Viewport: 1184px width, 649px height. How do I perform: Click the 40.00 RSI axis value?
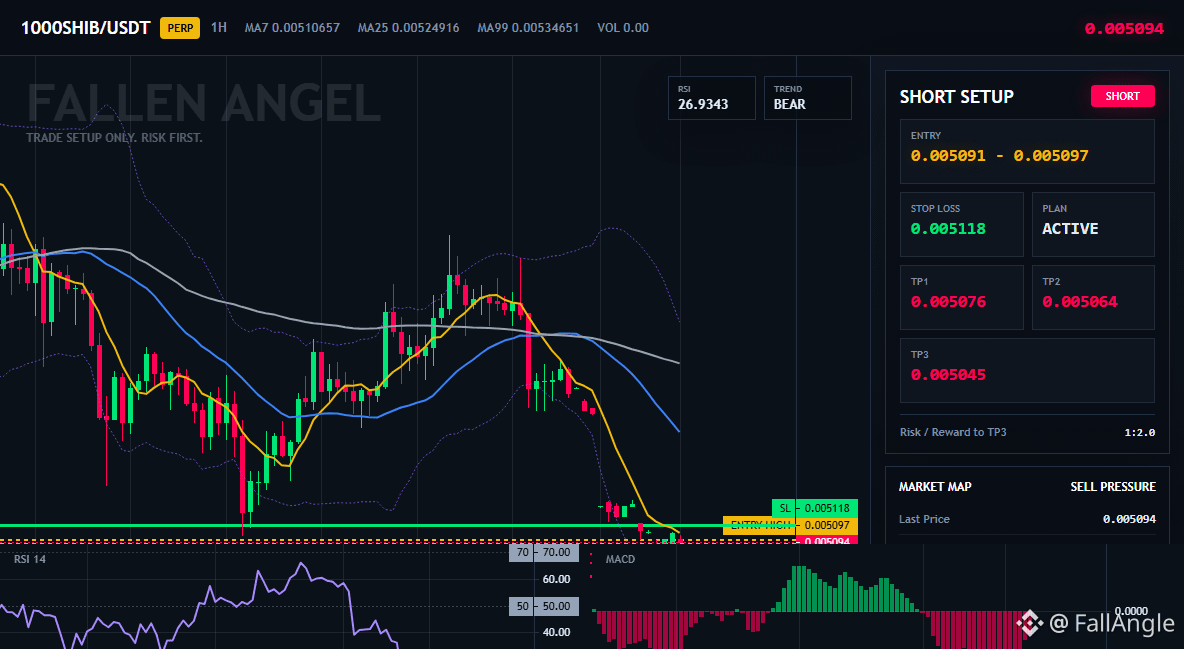coord(557,632)
